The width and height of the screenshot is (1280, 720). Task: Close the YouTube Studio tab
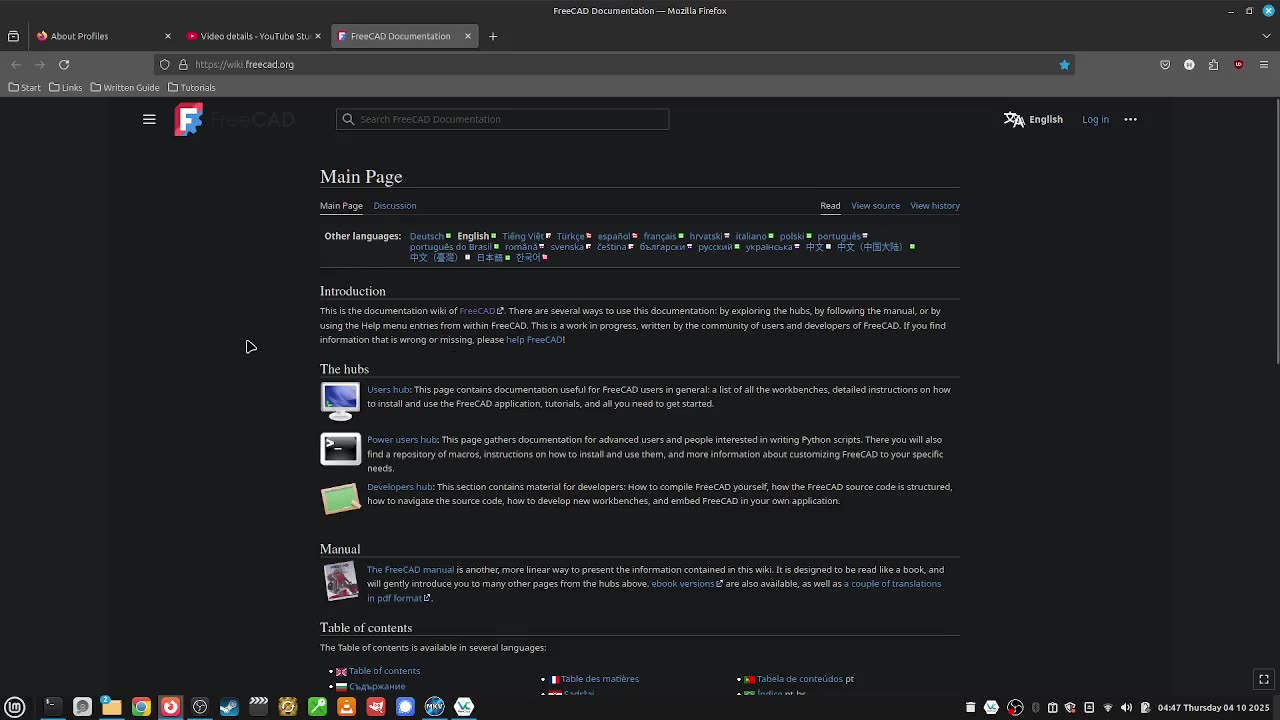click(x=318, y=36)
